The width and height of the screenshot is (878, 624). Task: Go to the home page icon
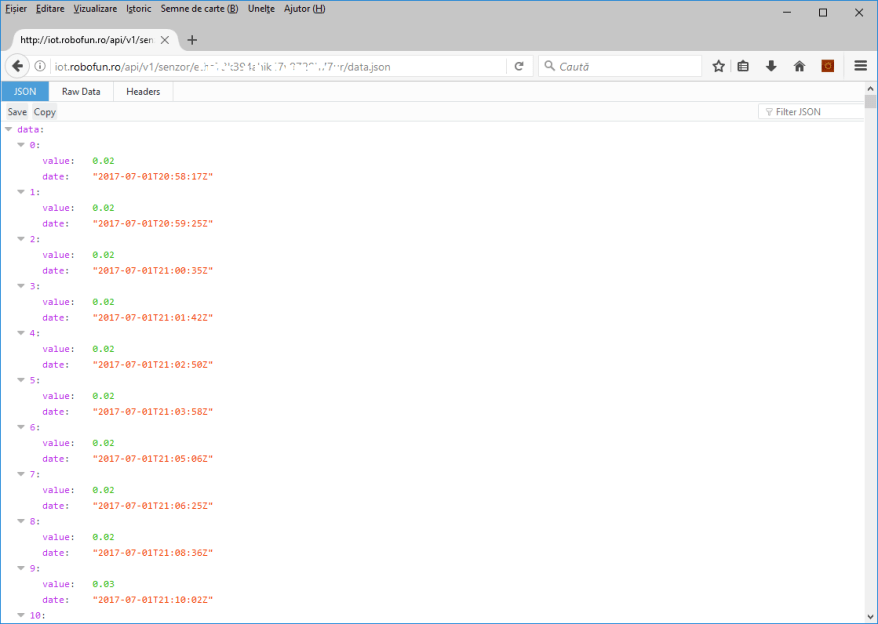799,66
